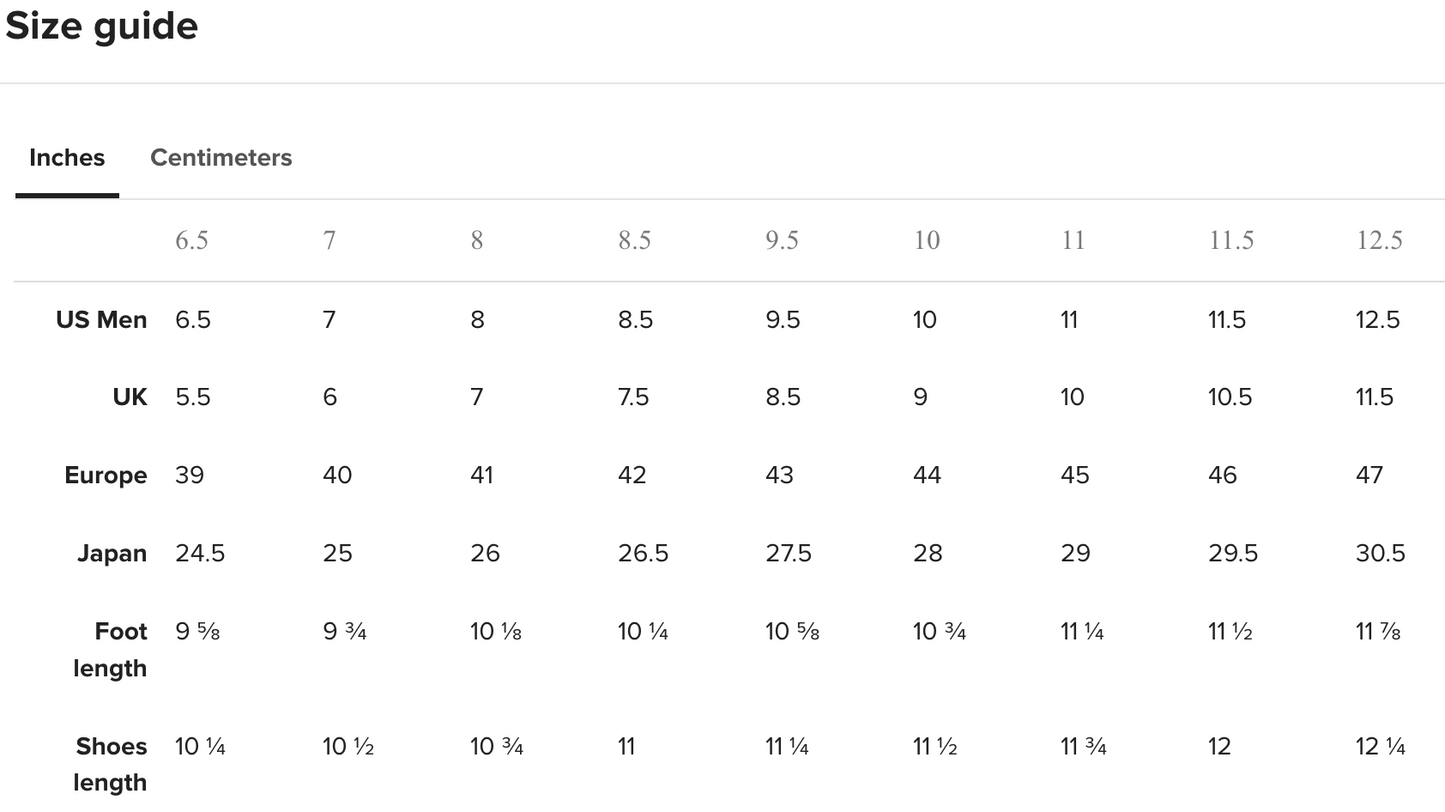1445x812 pixels.
Task: Select the 11 size column header
Action: tap(1073, 241)
